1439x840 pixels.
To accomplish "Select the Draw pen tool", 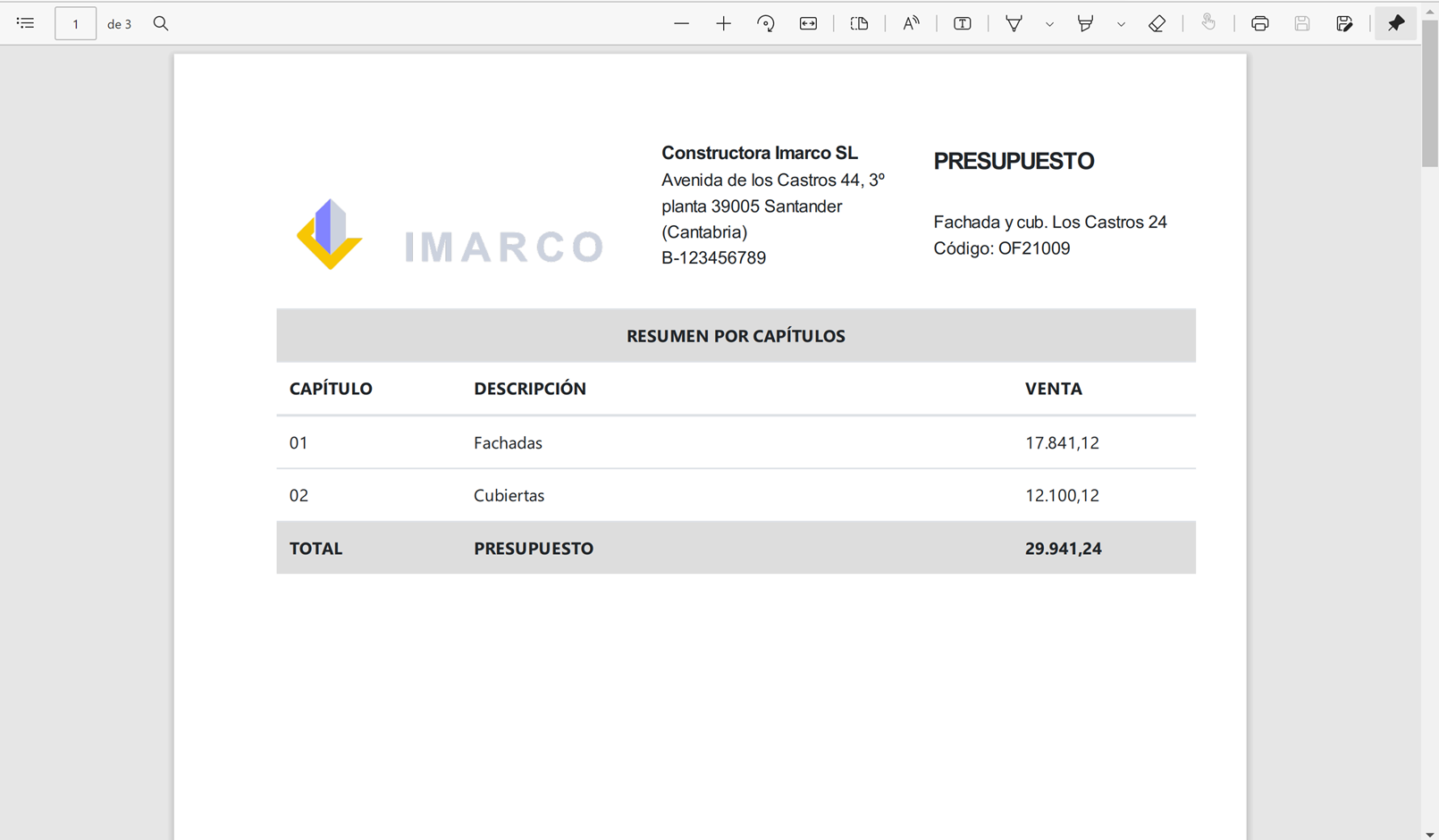I will (x=1014, y=23).
